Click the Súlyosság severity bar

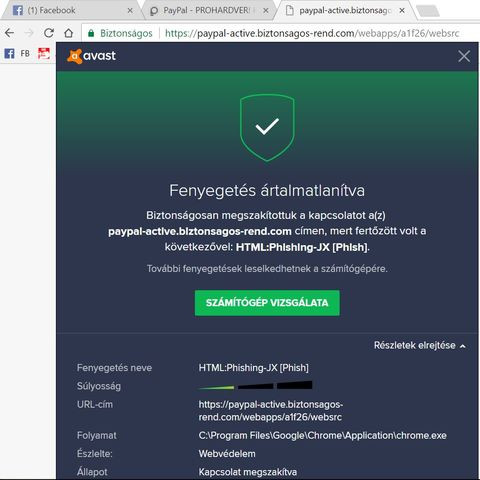point(255,386)
